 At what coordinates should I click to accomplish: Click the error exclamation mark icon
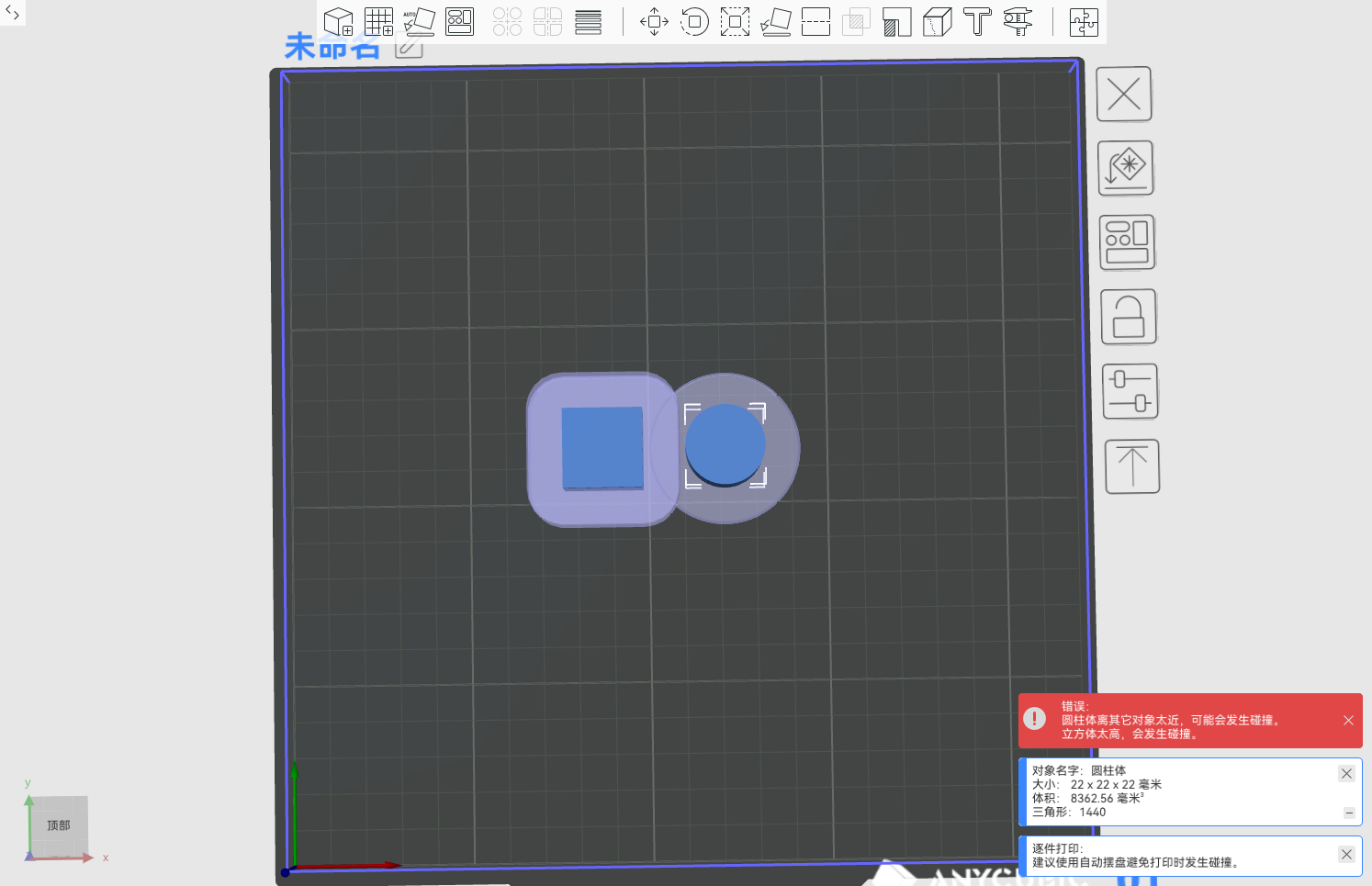[1034, 719]
